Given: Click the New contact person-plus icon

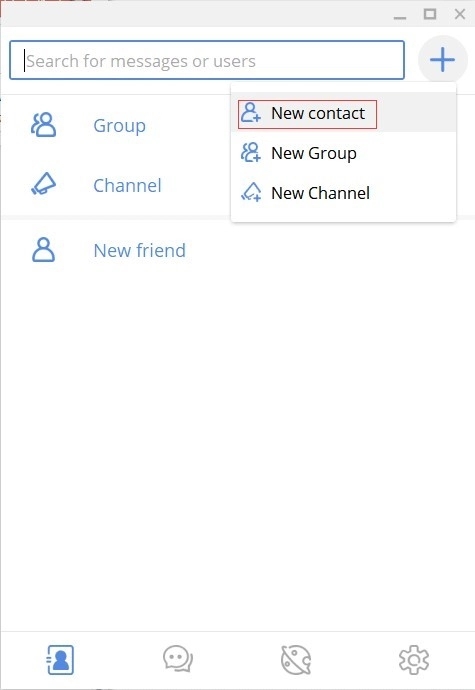Looking at the screenshot, I should [x=250, y=113].
